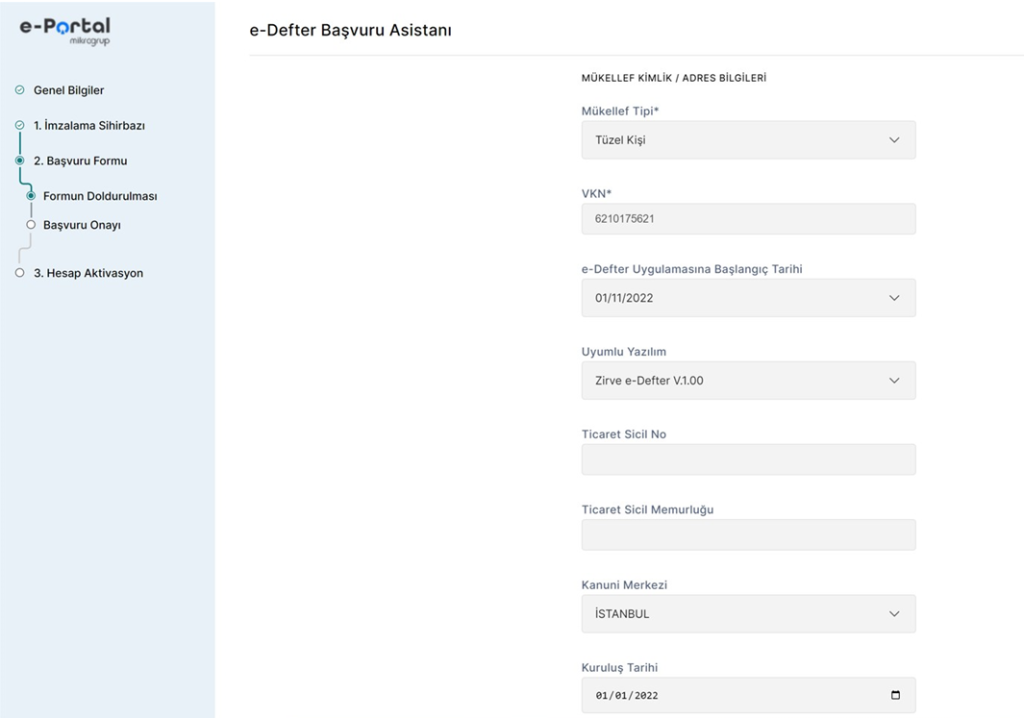
Task: Click the Genel Bilgiler checkmark step icon
Action: (19, 91)
